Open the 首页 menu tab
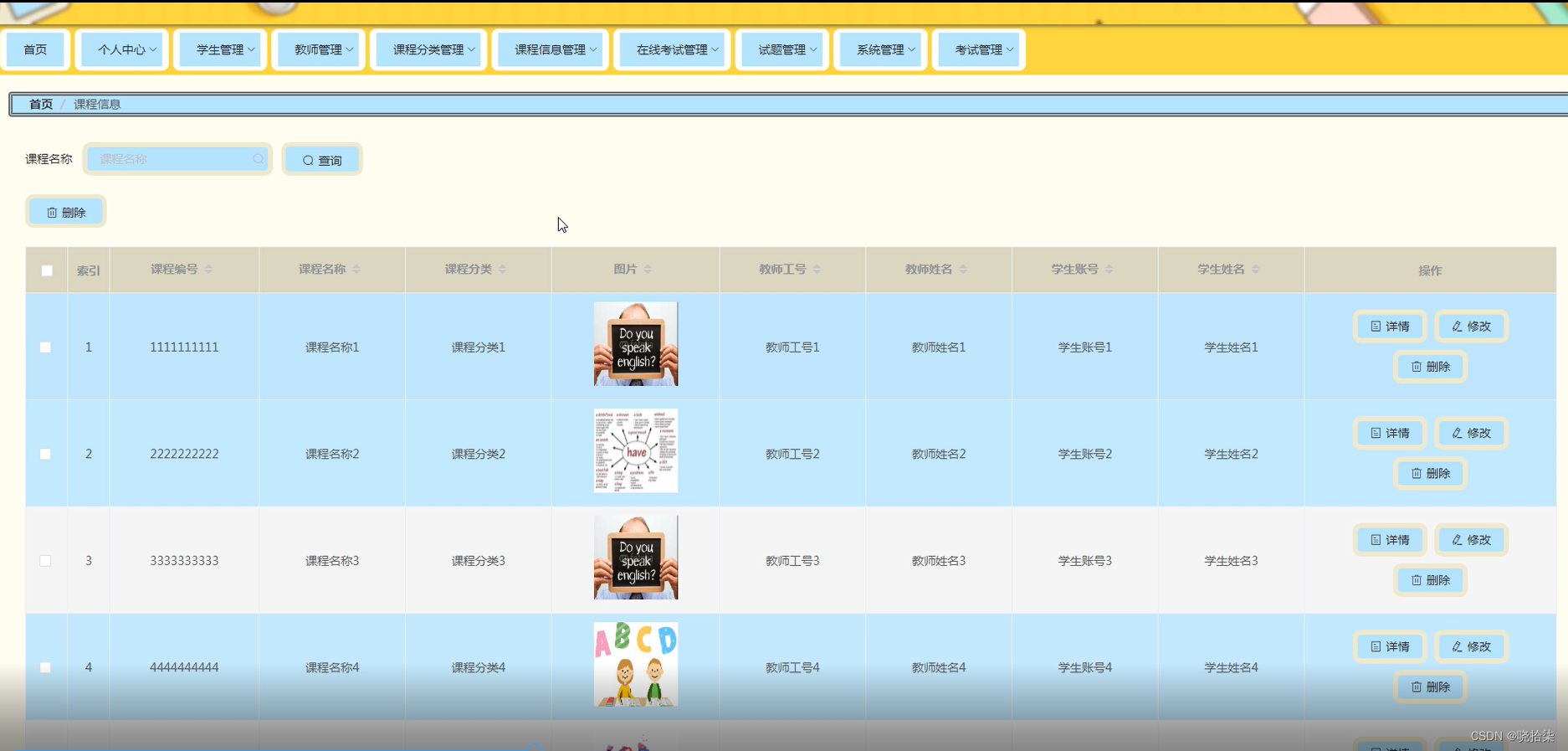The height and width of the screenshot is (751, 1568). 35,50
